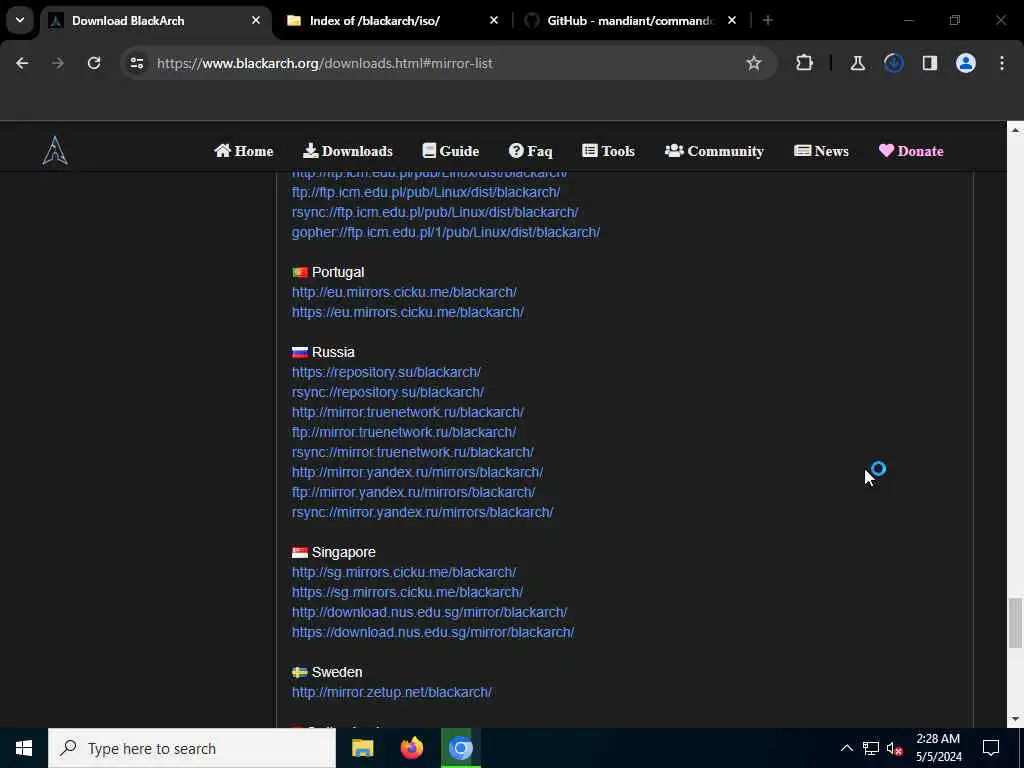The image size is (1024, 768).
Task: Open Chrome Labs flask icon
Action: [857, 63]
